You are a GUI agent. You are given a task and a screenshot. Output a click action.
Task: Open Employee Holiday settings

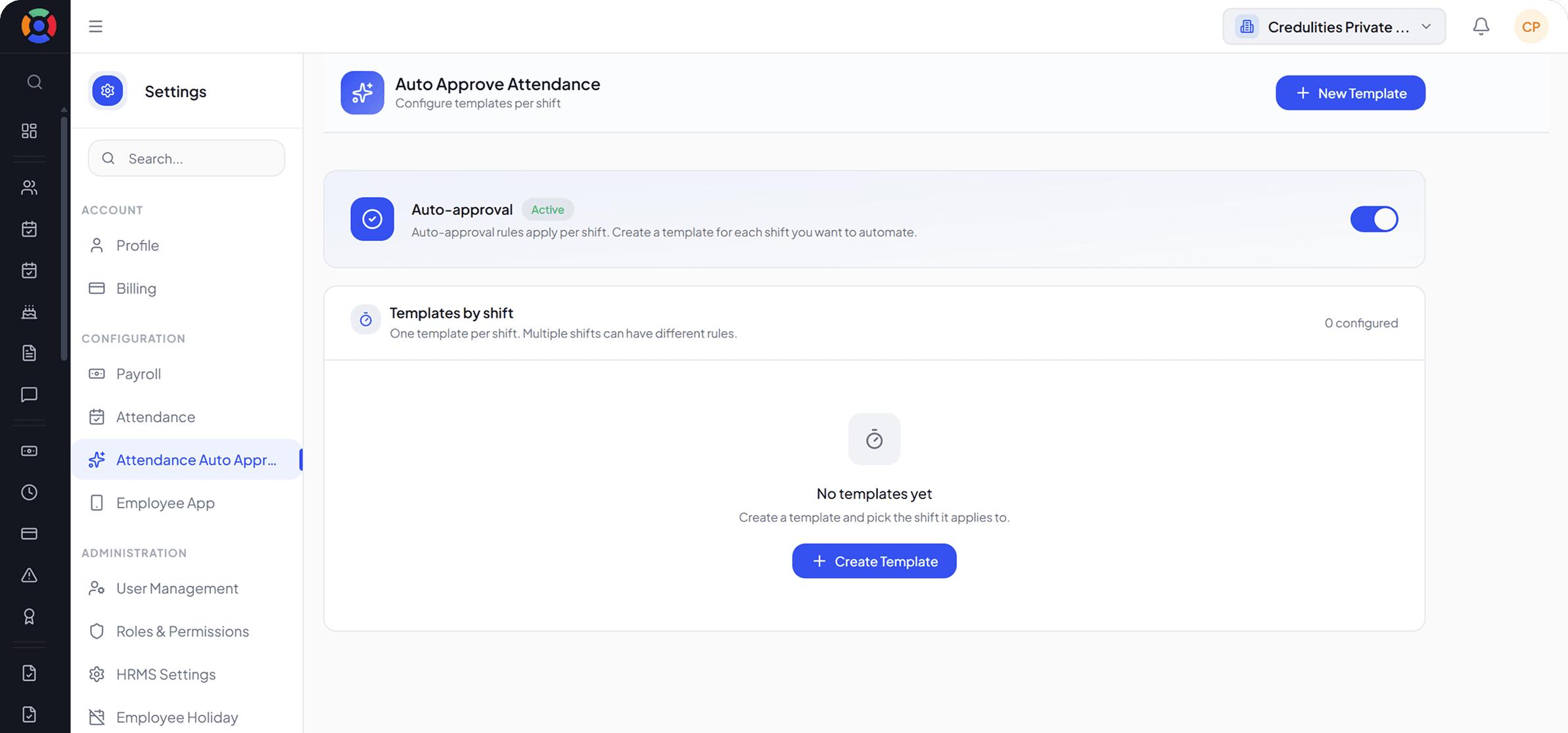pos(187,717)
